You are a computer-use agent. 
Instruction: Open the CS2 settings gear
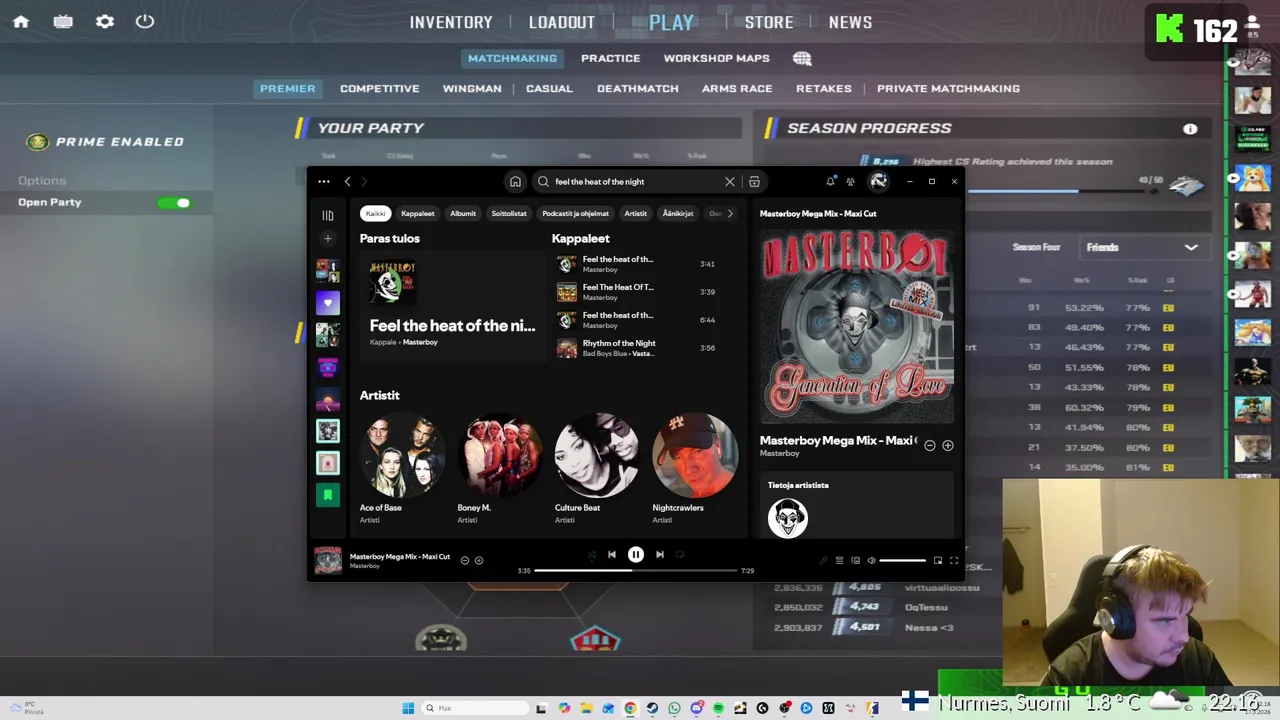pos(105,21)
